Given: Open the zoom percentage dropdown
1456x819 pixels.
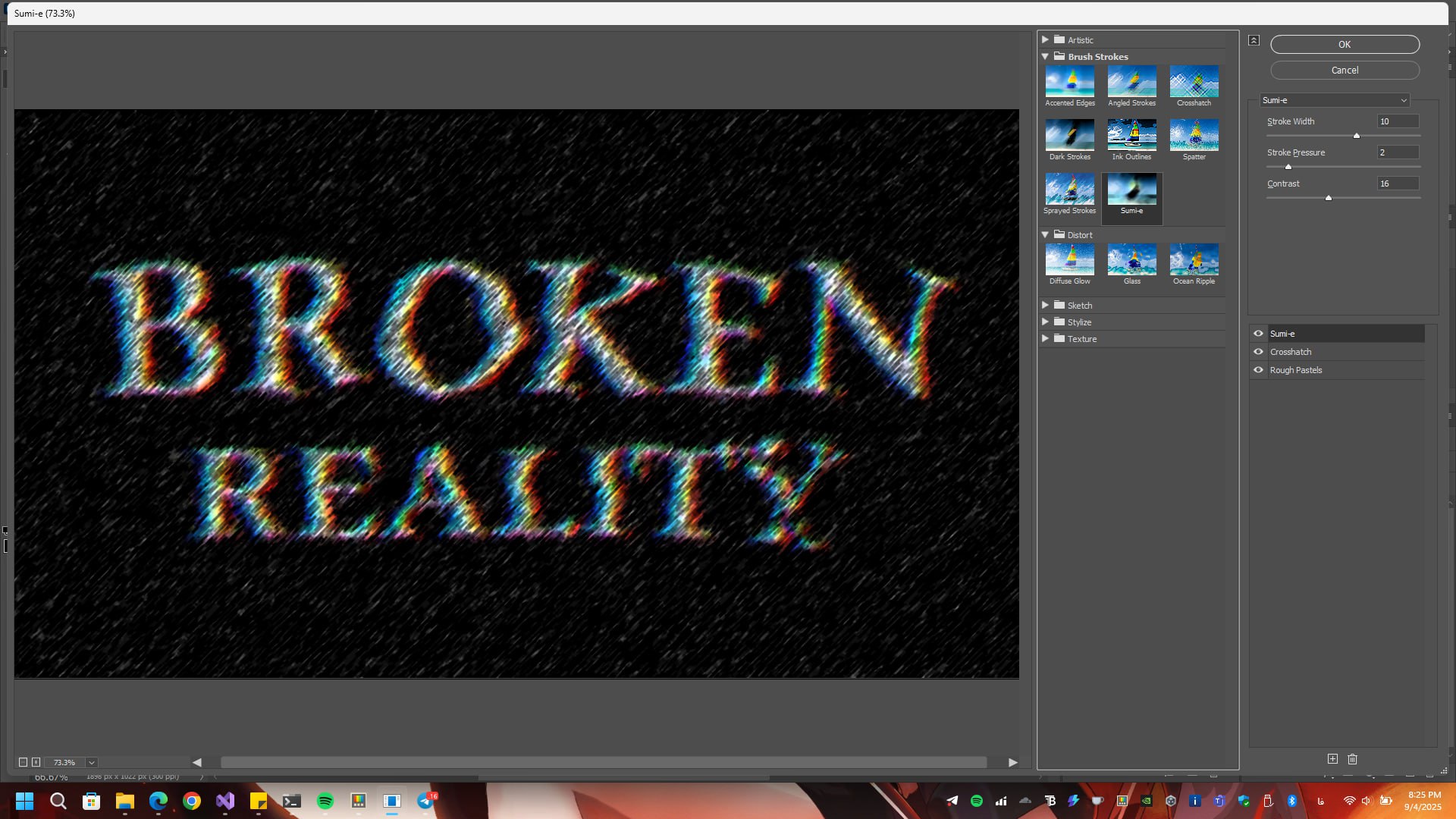Looking at the screenshot, I should tap(91, 762).
